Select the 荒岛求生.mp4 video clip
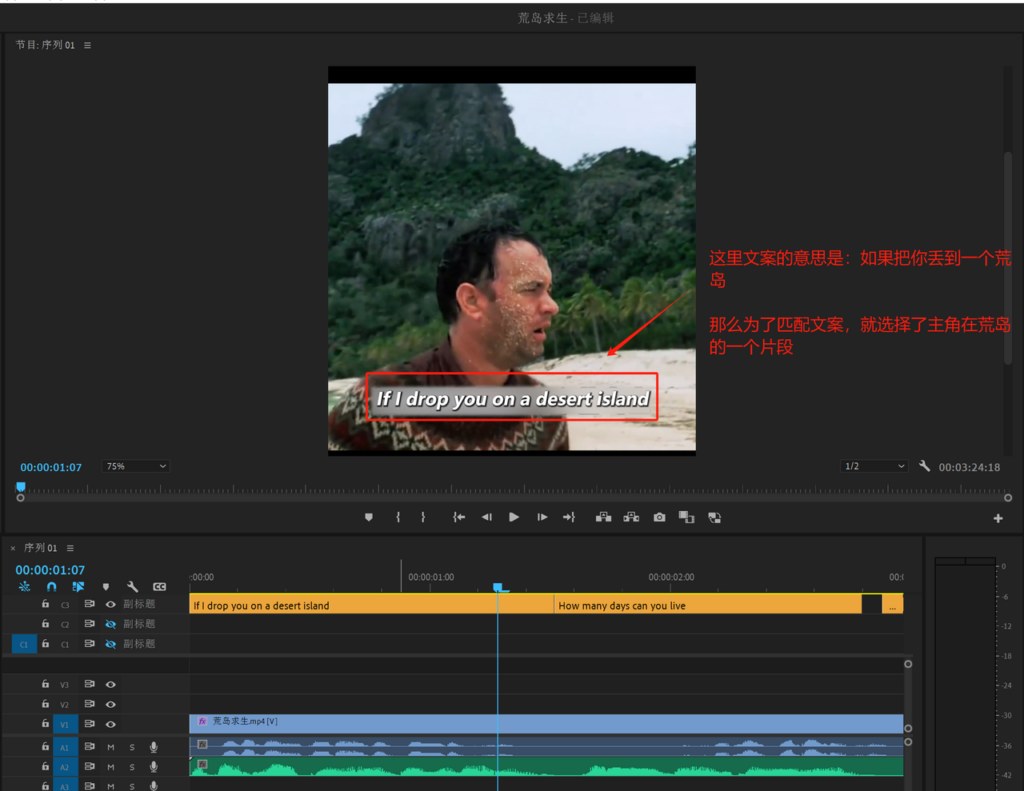The image size is (1024, 791). coord(547,723)
